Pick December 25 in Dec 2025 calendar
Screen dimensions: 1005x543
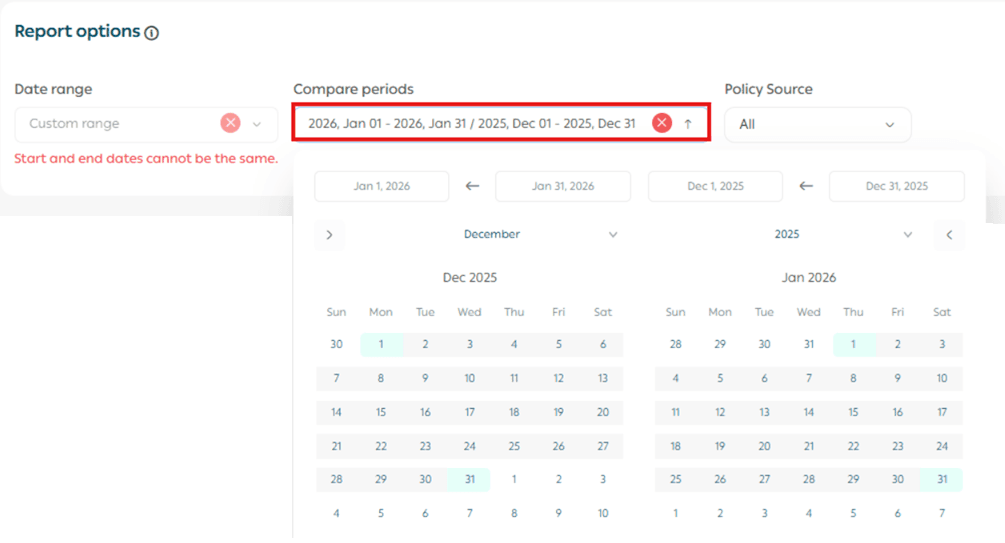(x=514, y=446)
